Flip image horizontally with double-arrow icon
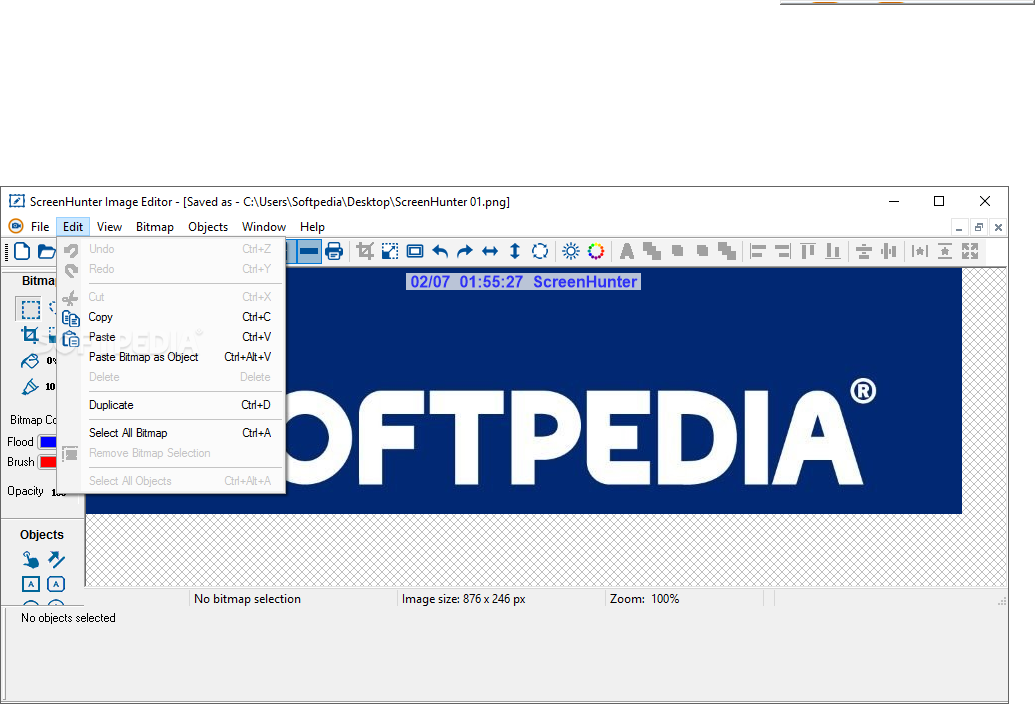The width and height of the screenshot is (1035, 704). tap(490, 251)
